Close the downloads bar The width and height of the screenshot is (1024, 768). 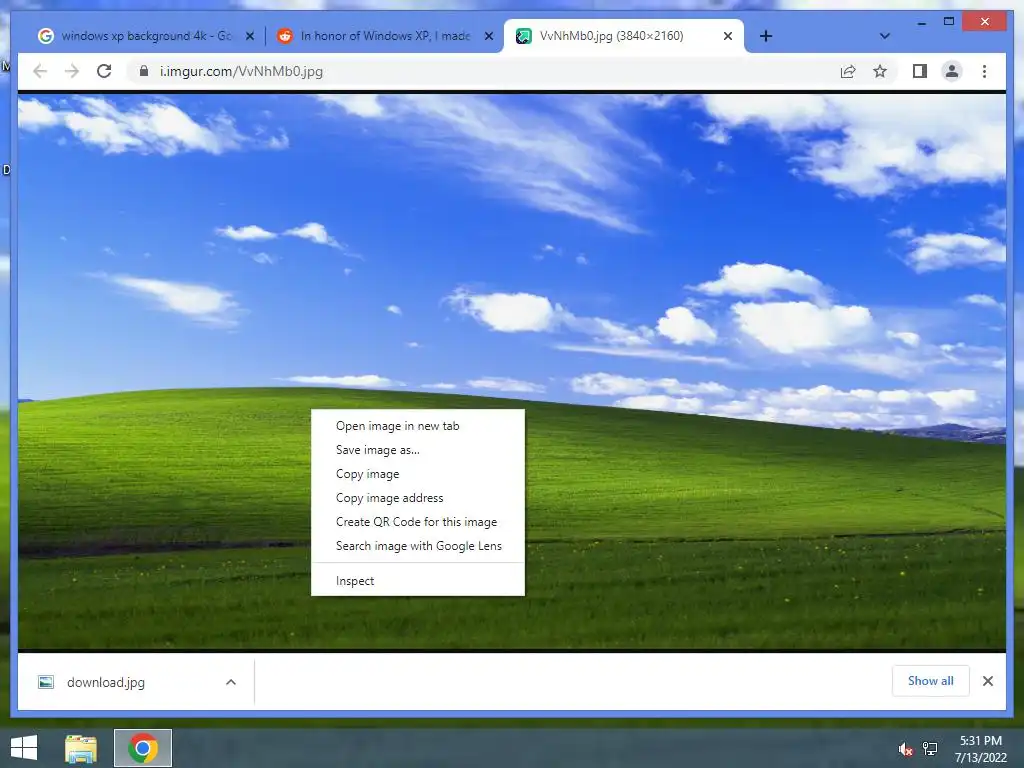coord(987,681)
